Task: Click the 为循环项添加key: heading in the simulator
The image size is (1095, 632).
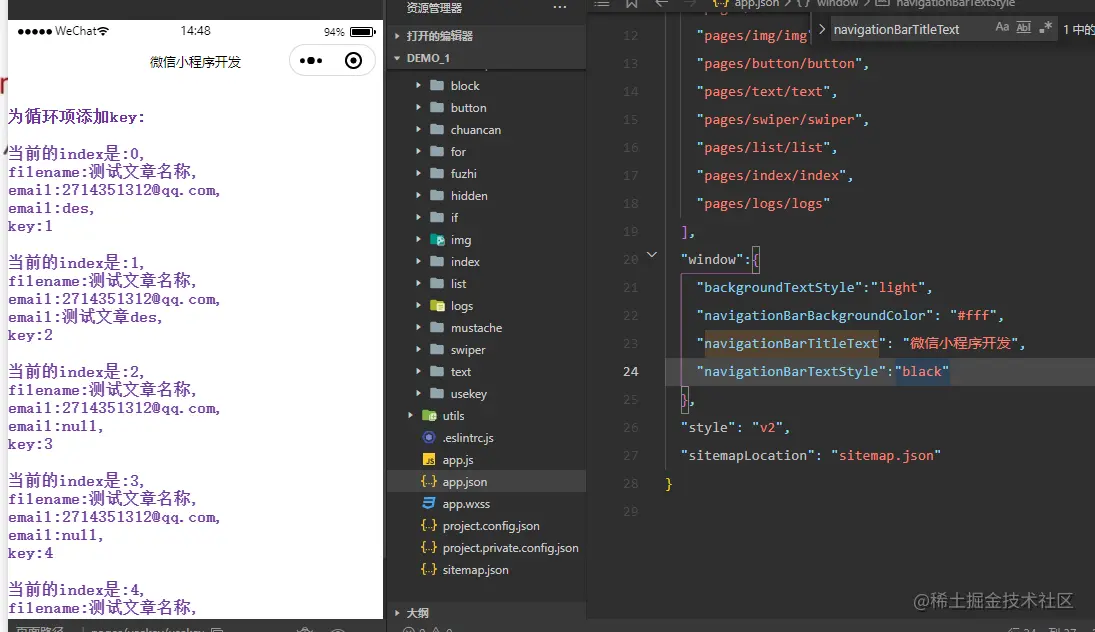Action: pos(76,117)
